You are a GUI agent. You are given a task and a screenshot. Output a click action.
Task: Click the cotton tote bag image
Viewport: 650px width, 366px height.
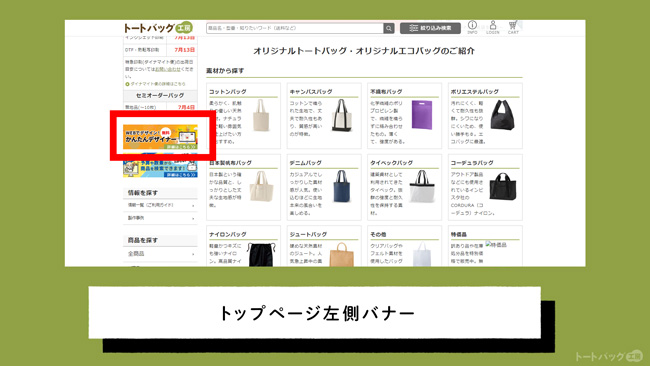point(261,115)
